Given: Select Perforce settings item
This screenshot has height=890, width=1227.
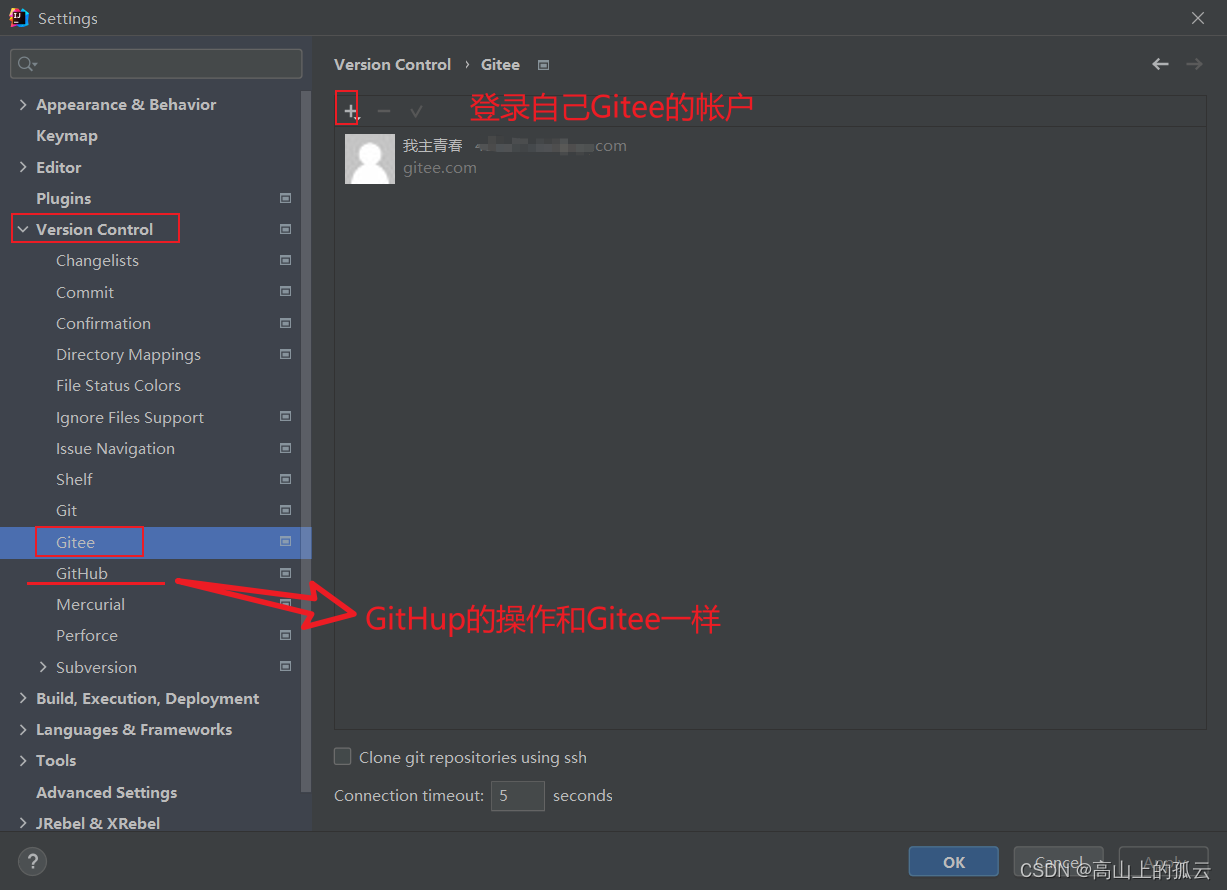Looking at the screenshot, I should pos(87,635).
